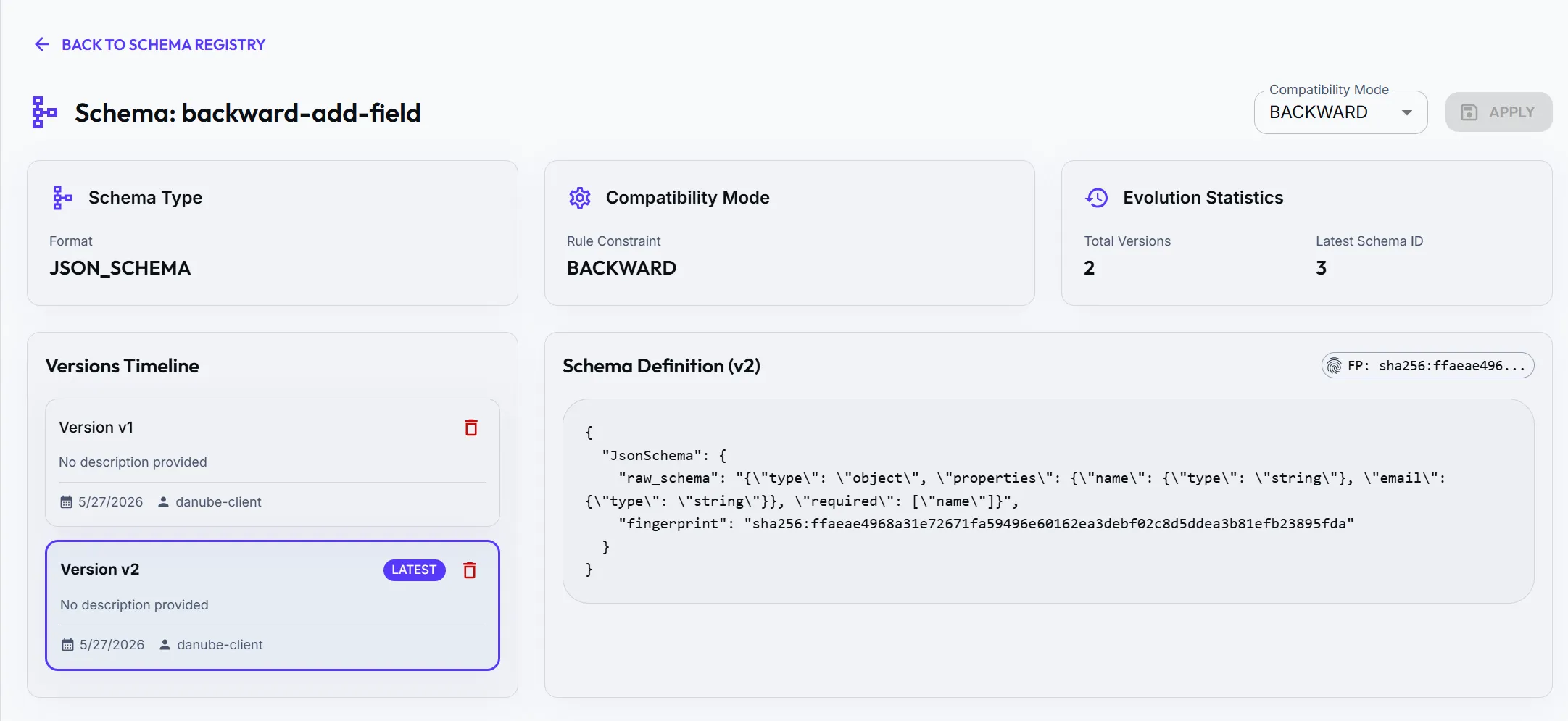
Task: Click the "Schema: backward-add-field" title
Action: coord(248,113)
